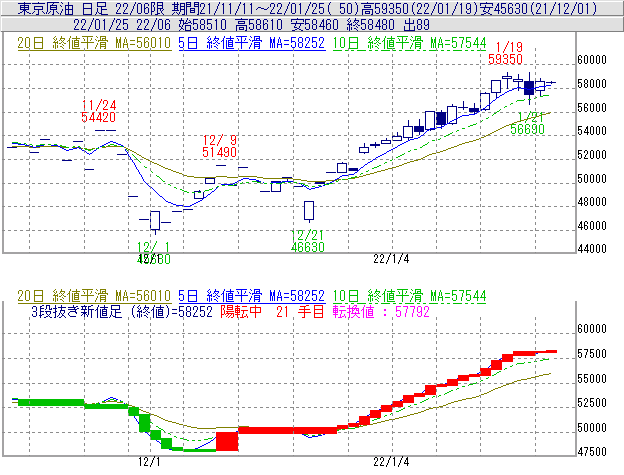The width and height of the screenshot is (624, 475).
Task: Click the 12/21 low candlestick above 46630
Action: 309,211
